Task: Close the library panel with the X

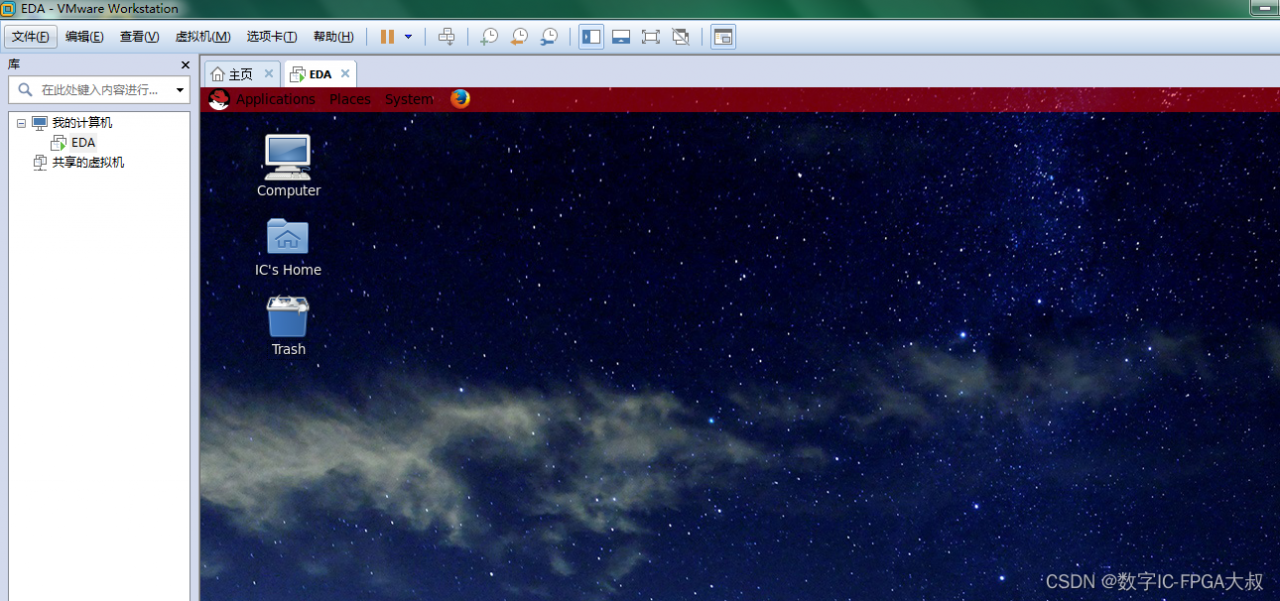Action: point(185,65)
